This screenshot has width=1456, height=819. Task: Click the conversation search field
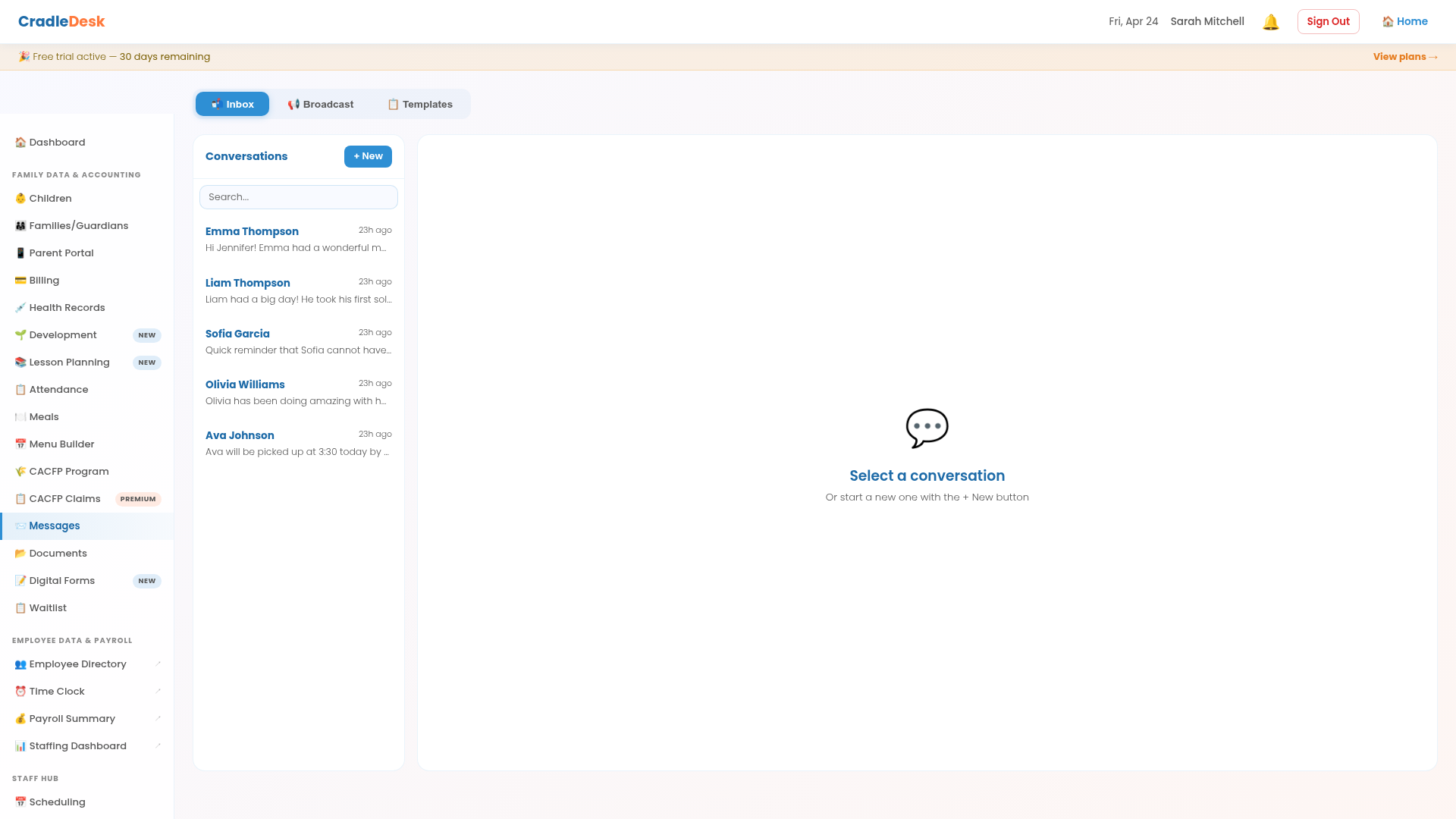pos(298,196)
